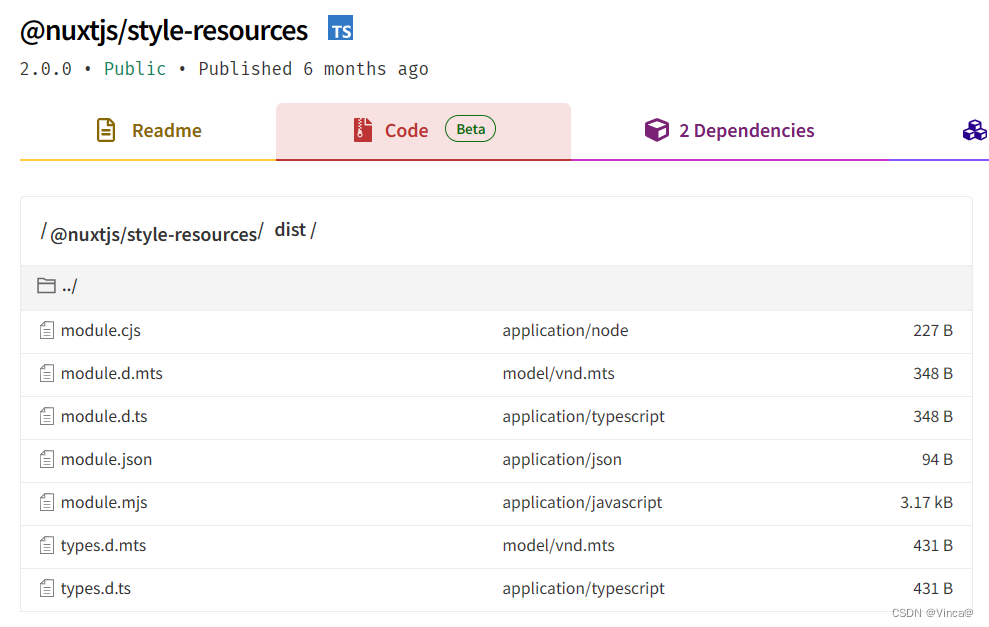Viewport: 989px width, 627px height.
Task: Select the Code Beta tab
Action: pos(405,130)
